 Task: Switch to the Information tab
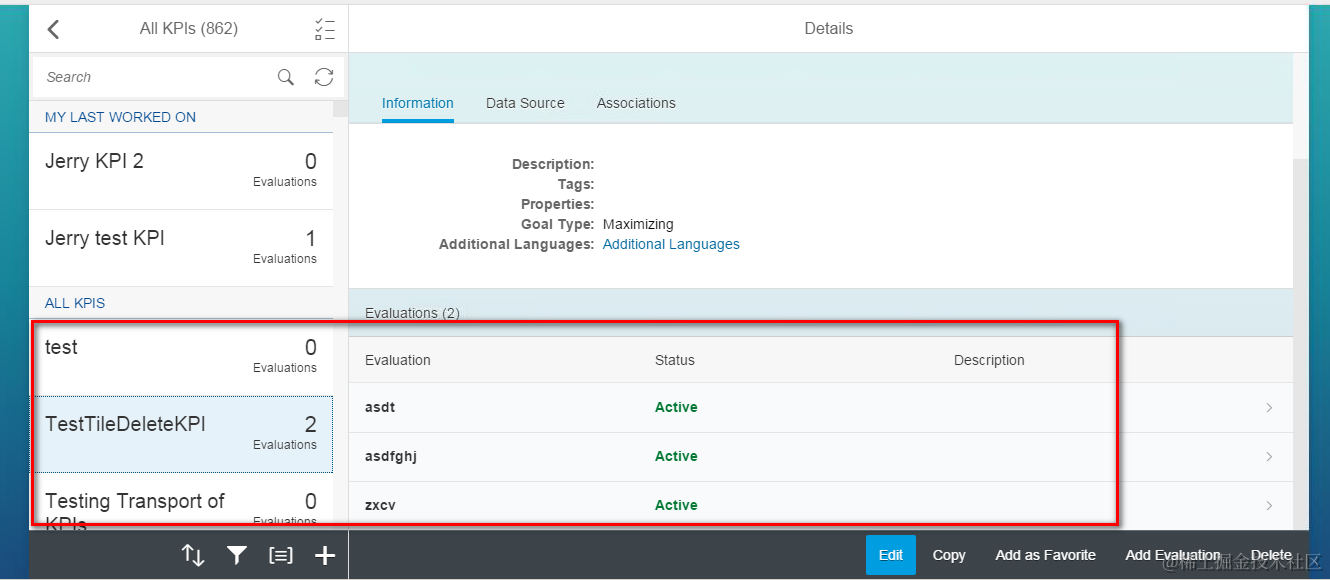[x=418, y=103]
